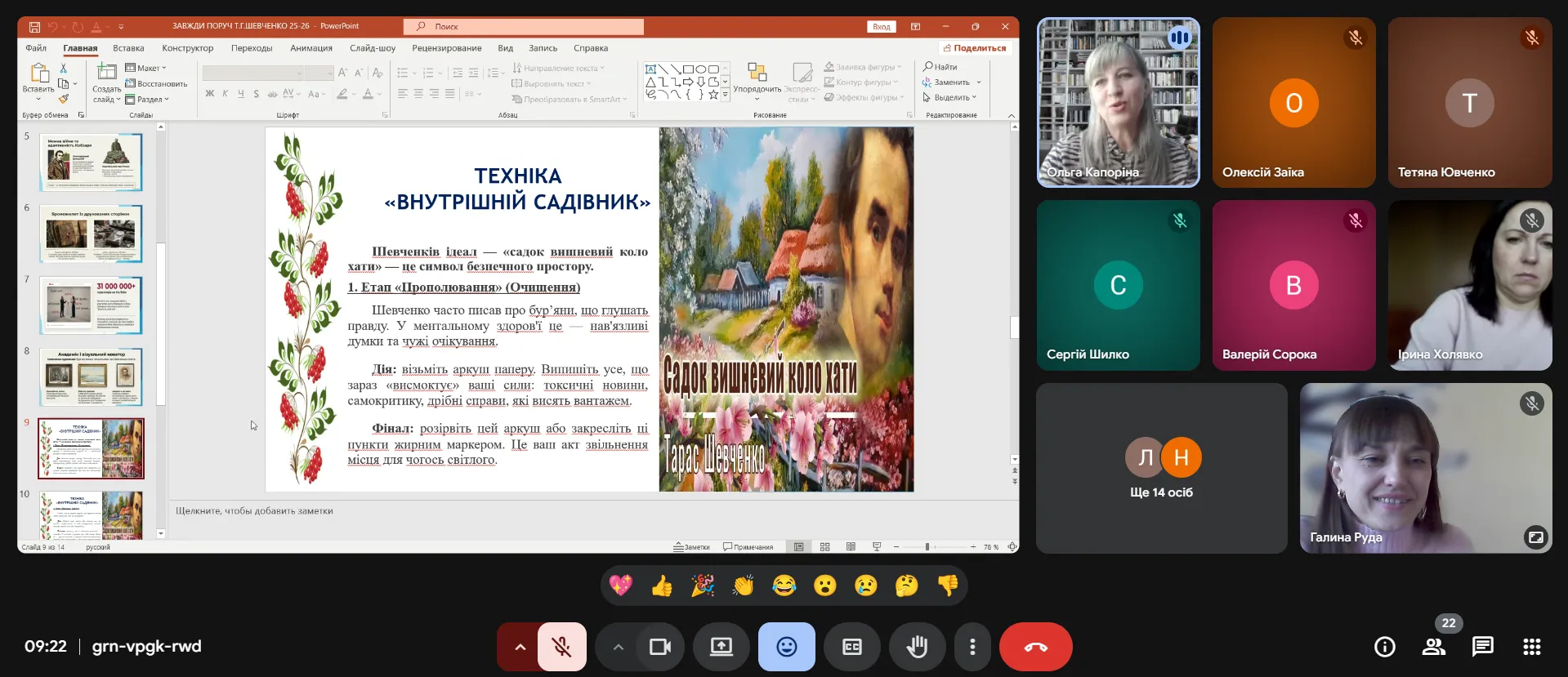This screenshot has height=677, width=1568.
Task: Raise hand in the meeting
Action: point(917,647)
